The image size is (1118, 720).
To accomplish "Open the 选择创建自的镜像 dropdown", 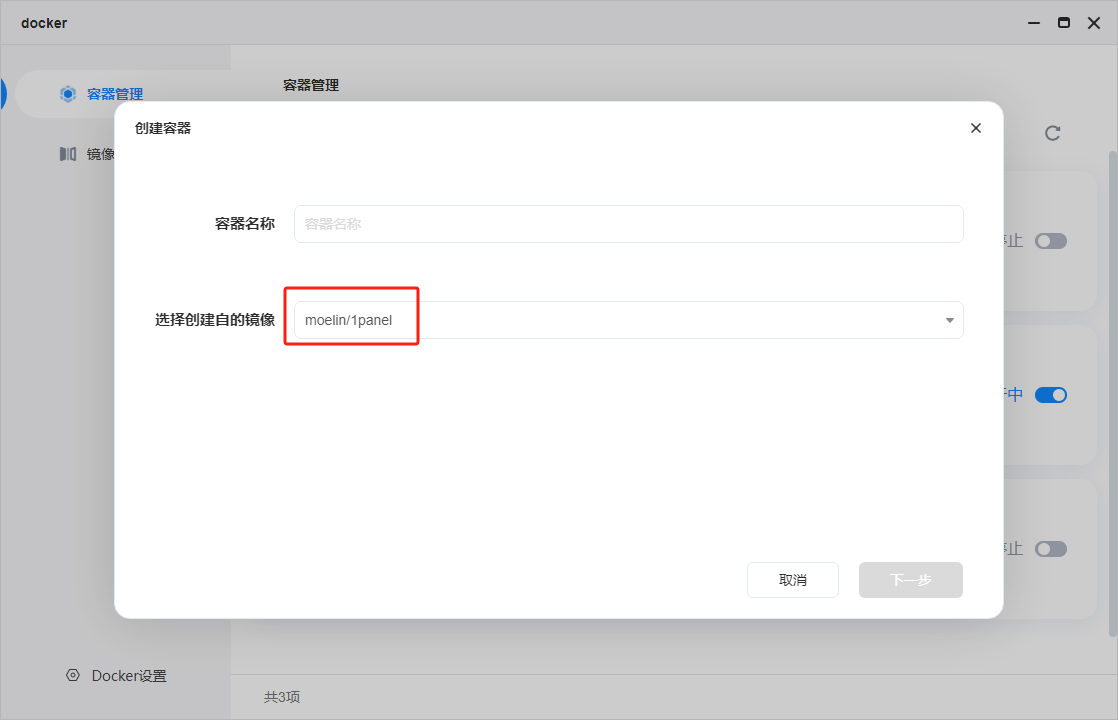I will pos(629,320).
